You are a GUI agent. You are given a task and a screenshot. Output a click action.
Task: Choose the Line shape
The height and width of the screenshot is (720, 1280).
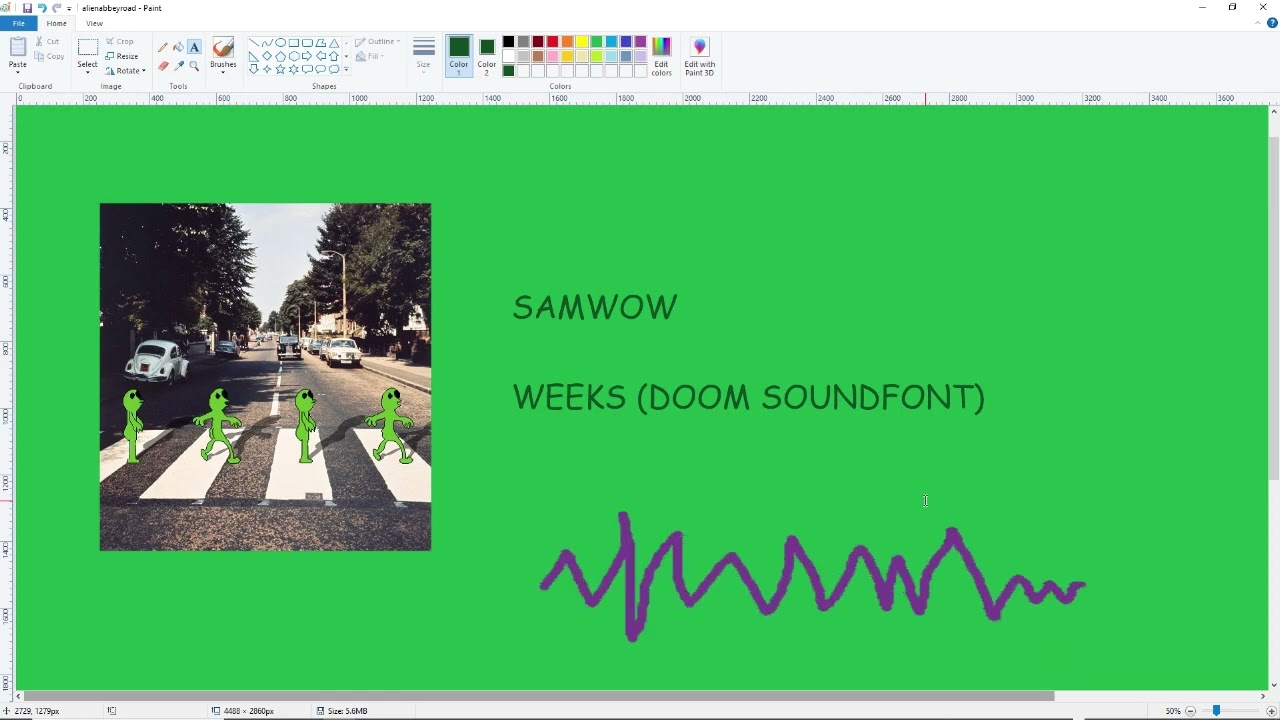254,43
